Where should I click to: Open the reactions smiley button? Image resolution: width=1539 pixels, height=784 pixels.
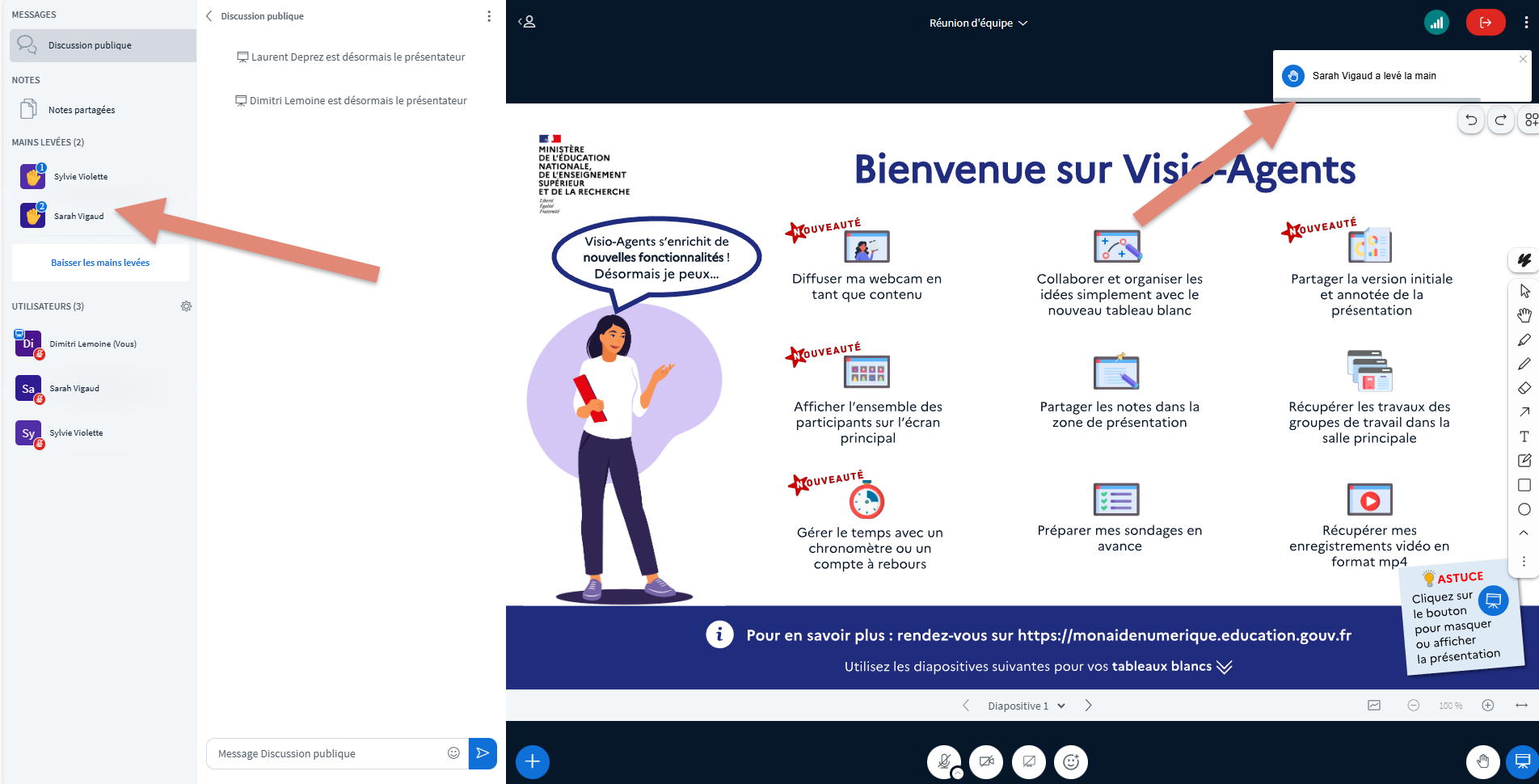[x=1071, y=761]
